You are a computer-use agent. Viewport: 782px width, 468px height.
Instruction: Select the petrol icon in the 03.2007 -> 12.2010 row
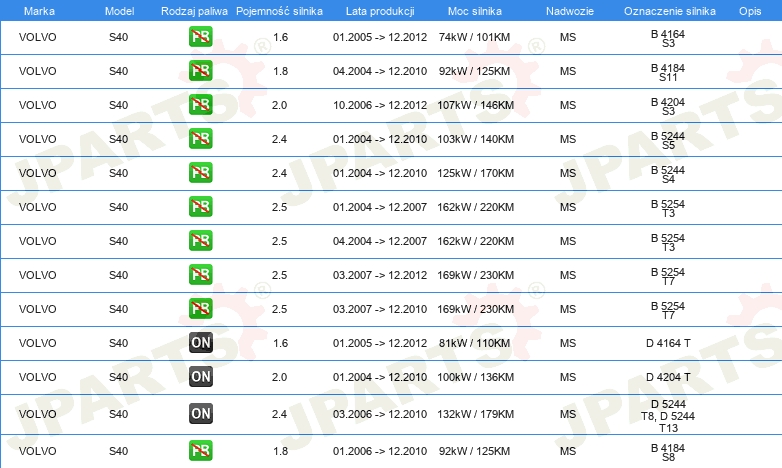pos(200,308)
